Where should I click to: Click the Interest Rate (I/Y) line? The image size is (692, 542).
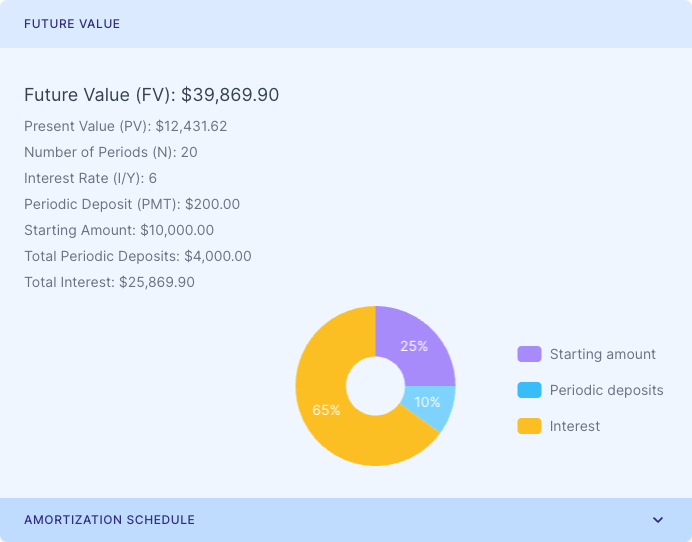pyautogui.click(x=90, y=178)
